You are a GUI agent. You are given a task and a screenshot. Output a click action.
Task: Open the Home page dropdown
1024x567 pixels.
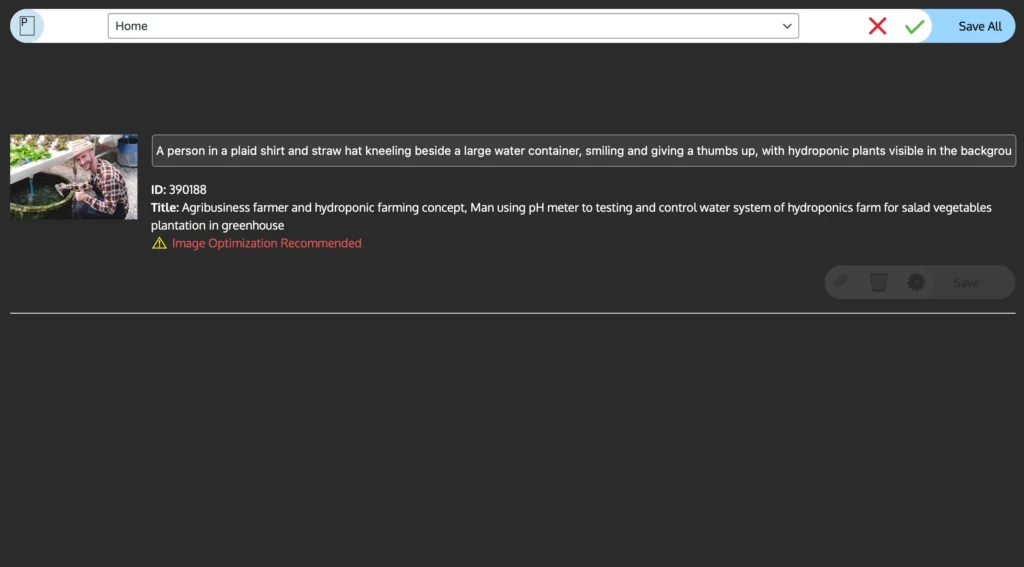452,26
